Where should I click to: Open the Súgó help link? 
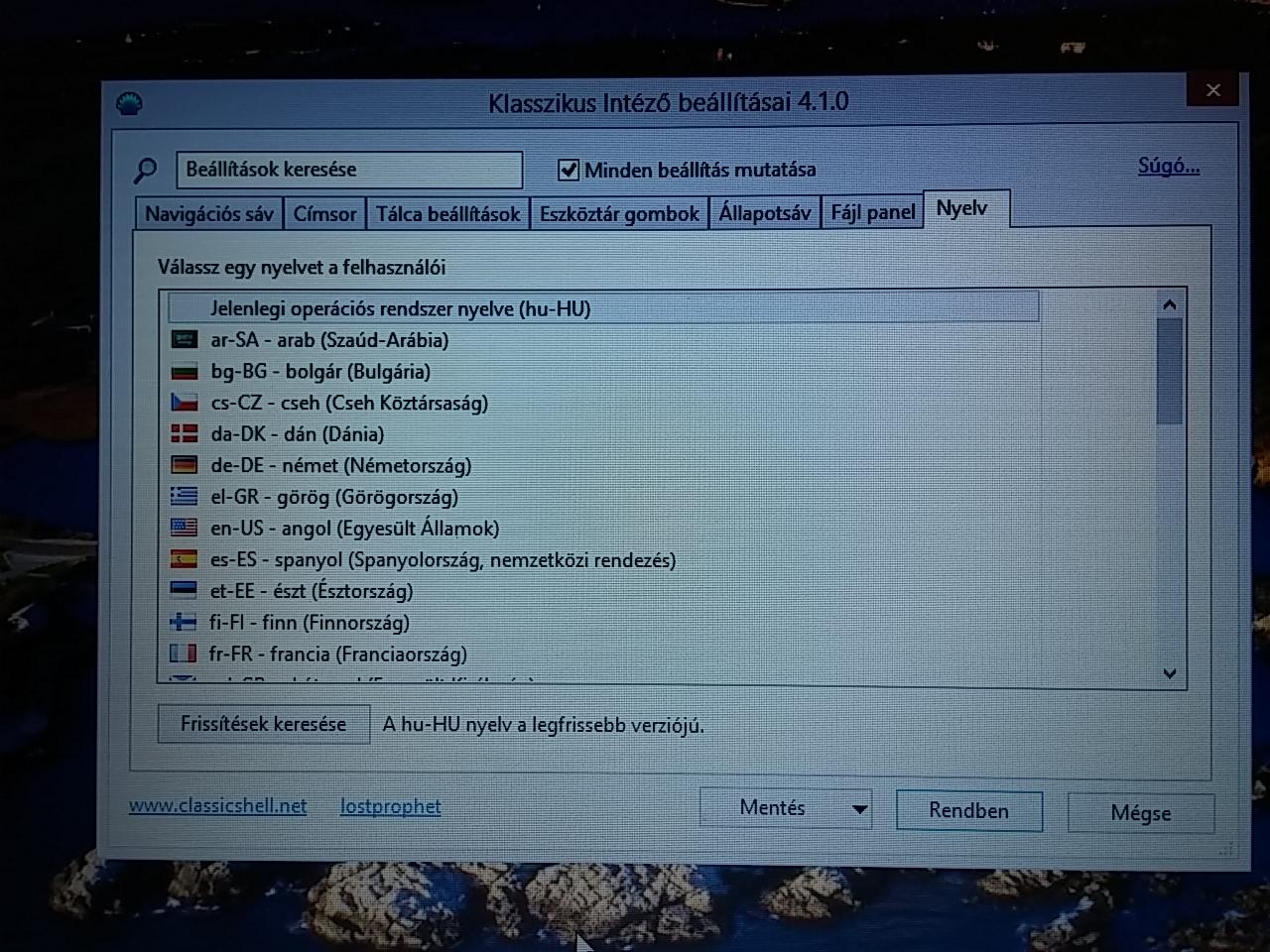pos(1169,167)
